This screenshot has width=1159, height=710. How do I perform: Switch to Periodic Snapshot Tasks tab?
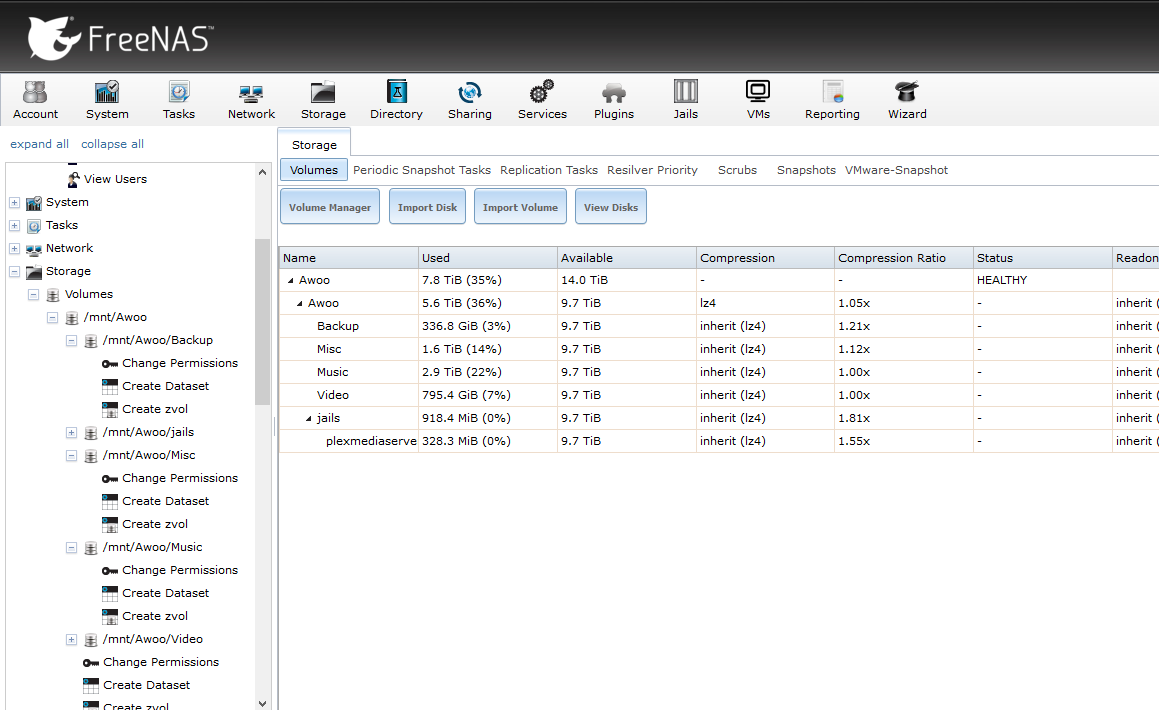[421, 170]
